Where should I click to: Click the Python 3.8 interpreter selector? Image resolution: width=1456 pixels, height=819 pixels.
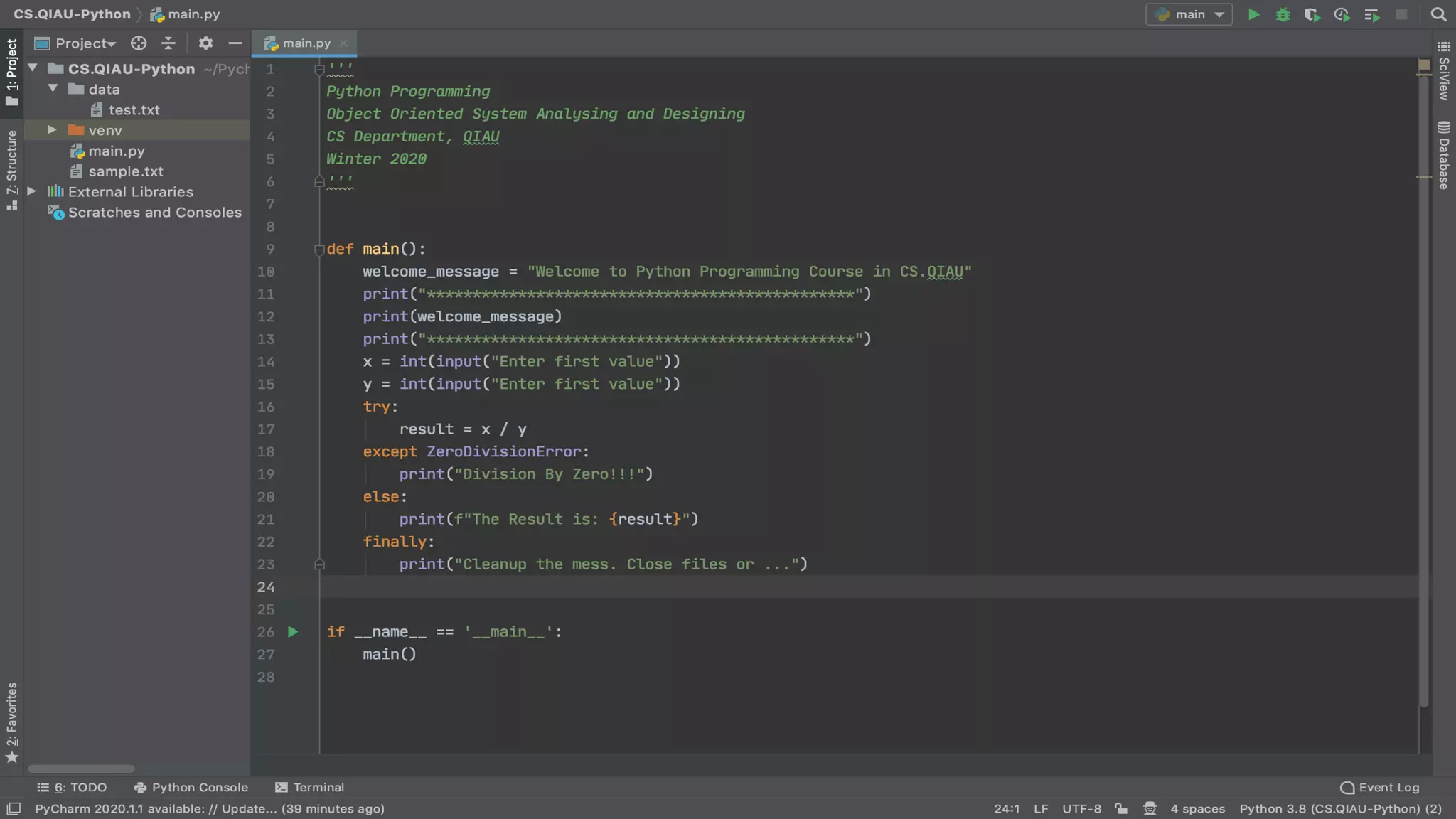coord(1340,808)
